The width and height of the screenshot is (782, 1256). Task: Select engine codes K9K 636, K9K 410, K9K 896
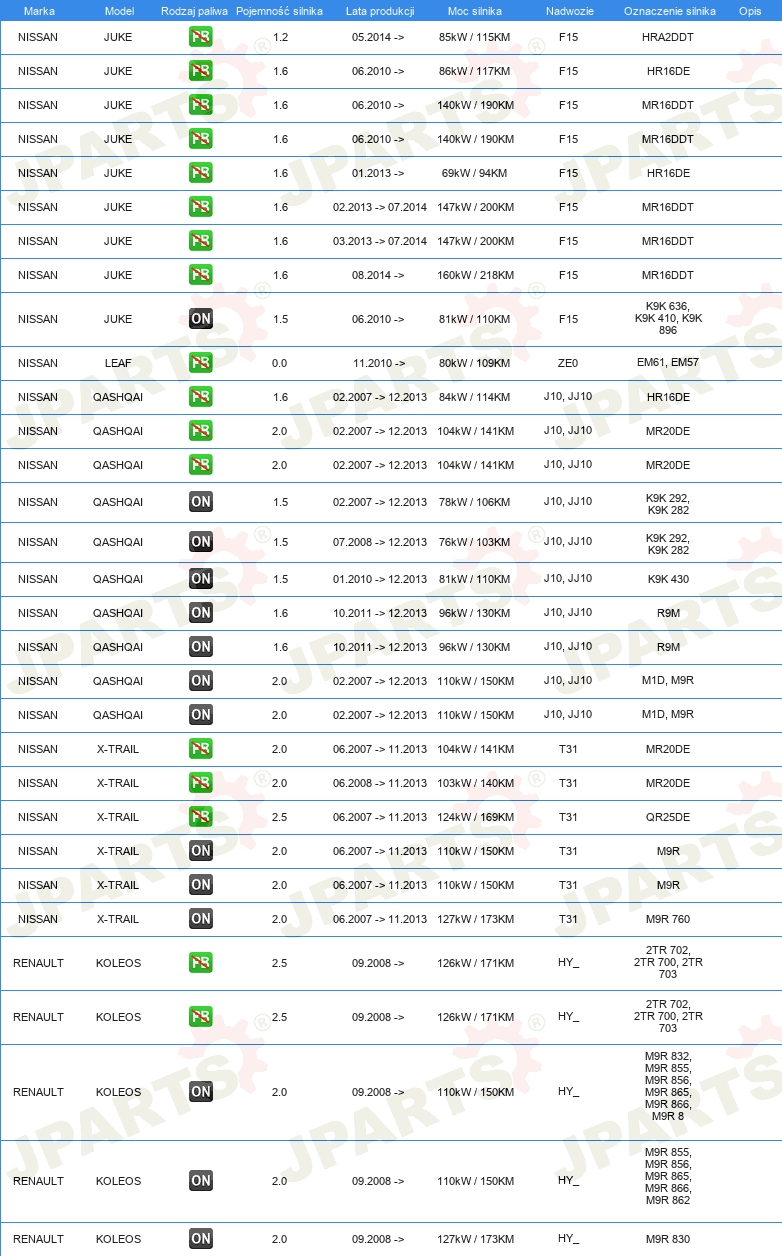click(668, 319)
